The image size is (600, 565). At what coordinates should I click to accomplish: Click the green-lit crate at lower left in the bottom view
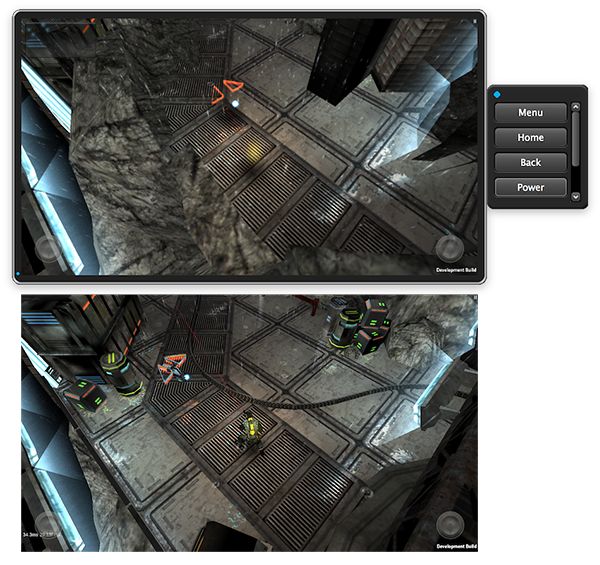click(86, 395)
